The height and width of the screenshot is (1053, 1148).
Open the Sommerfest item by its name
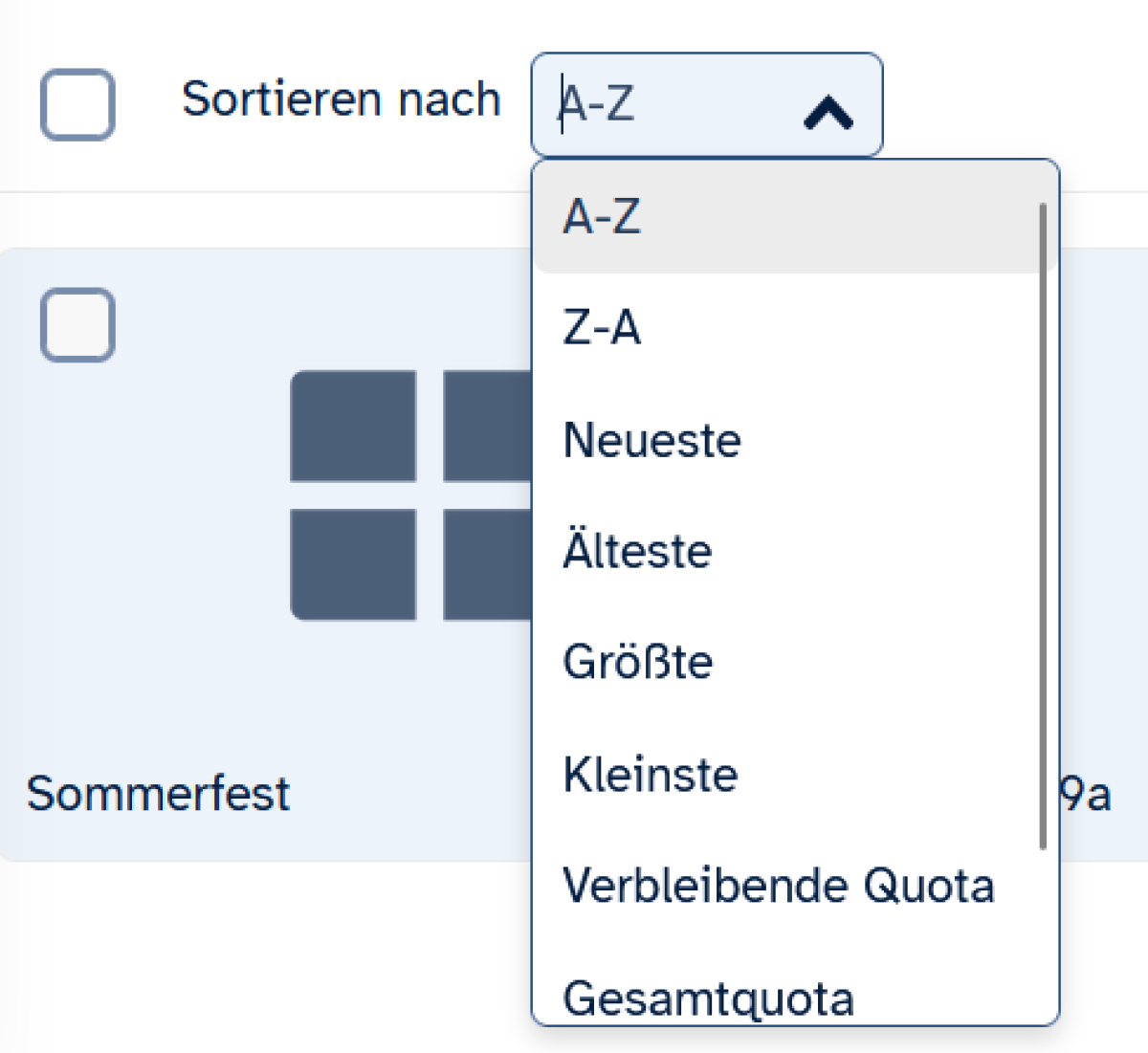(158, 794)
